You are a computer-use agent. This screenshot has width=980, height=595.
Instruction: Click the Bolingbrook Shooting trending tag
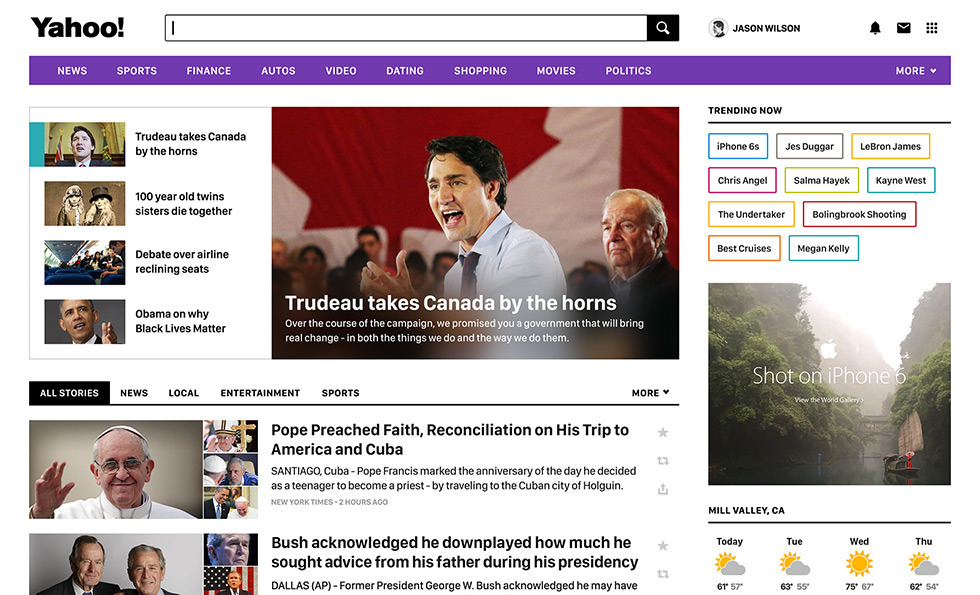(859, 214)
